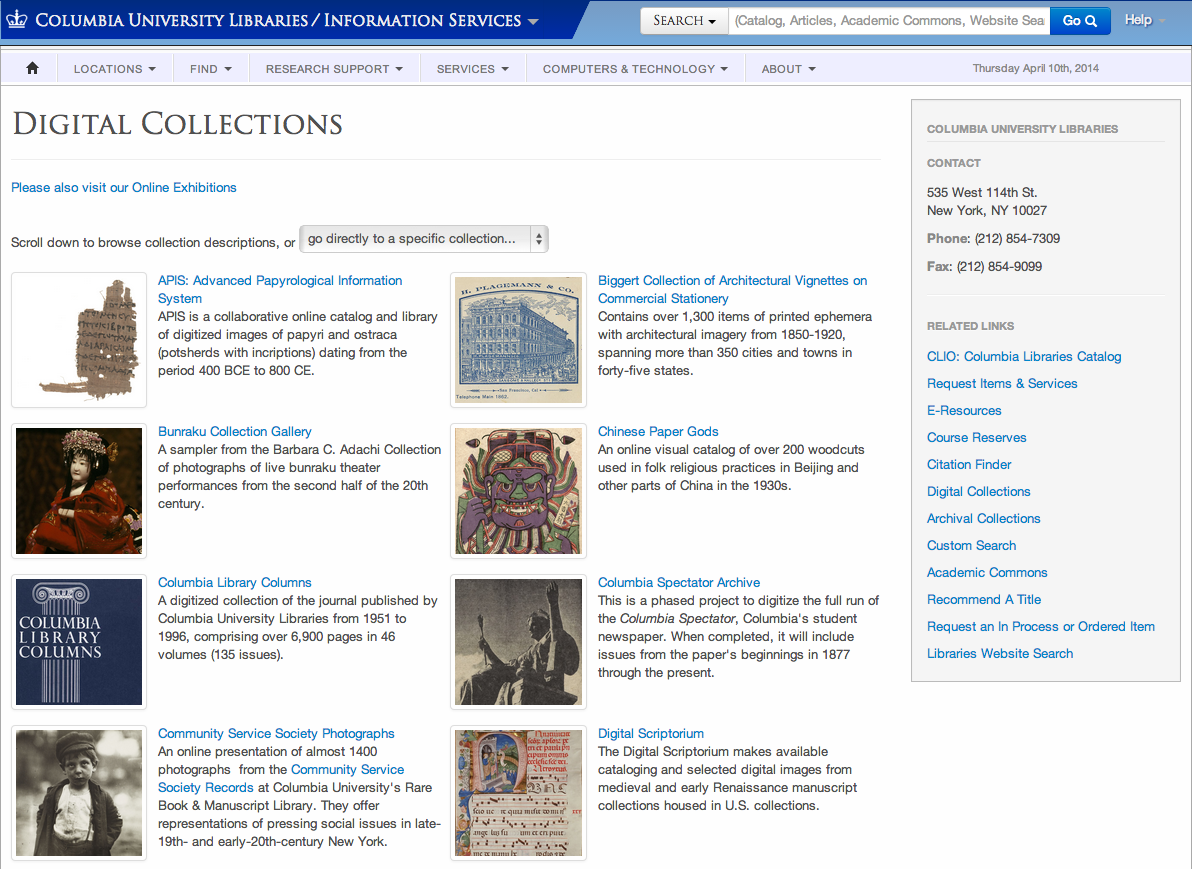Visit the Online Exhibitions link
The height and width of the screenshot is (869, 1192).
coord(124,188)
